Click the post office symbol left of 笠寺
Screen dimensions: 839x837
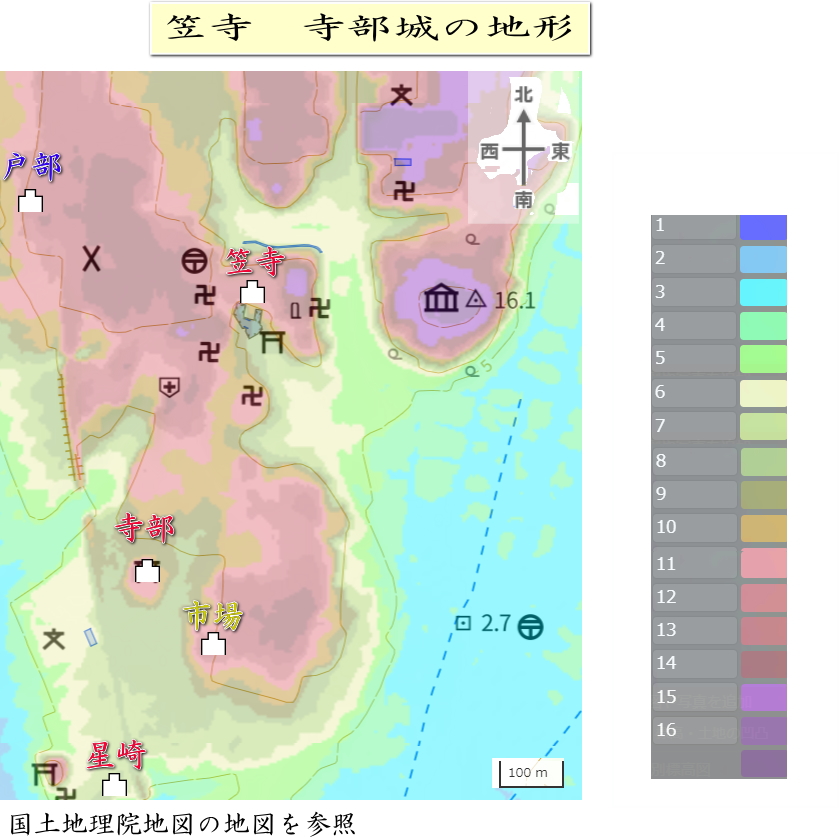coord(194,260)
